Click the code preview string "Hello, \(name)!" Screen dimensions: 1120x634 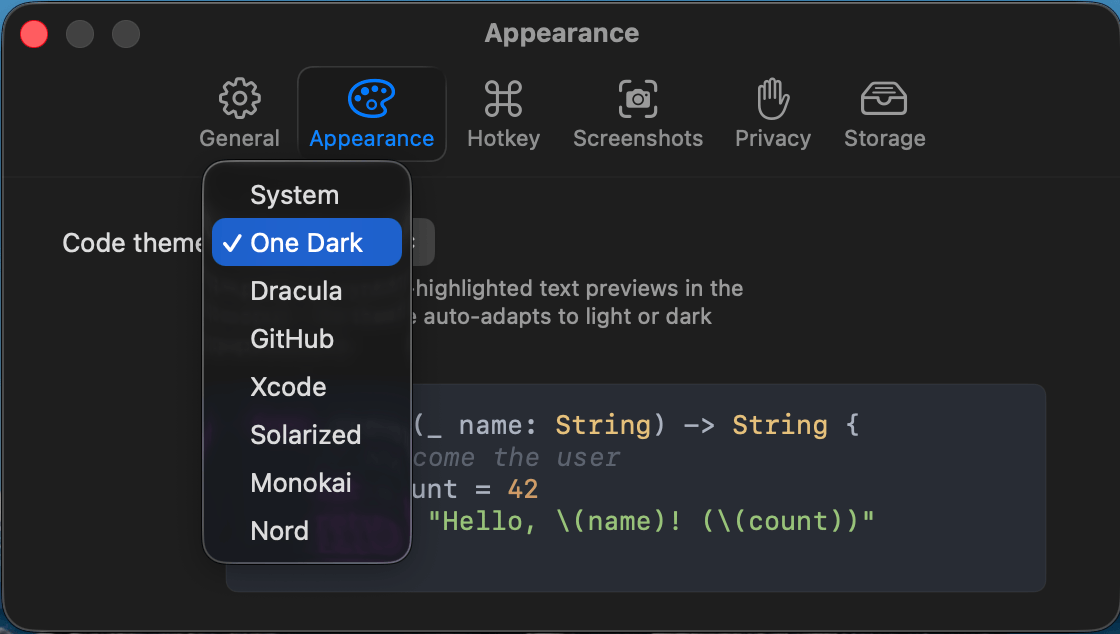(555, 521)
